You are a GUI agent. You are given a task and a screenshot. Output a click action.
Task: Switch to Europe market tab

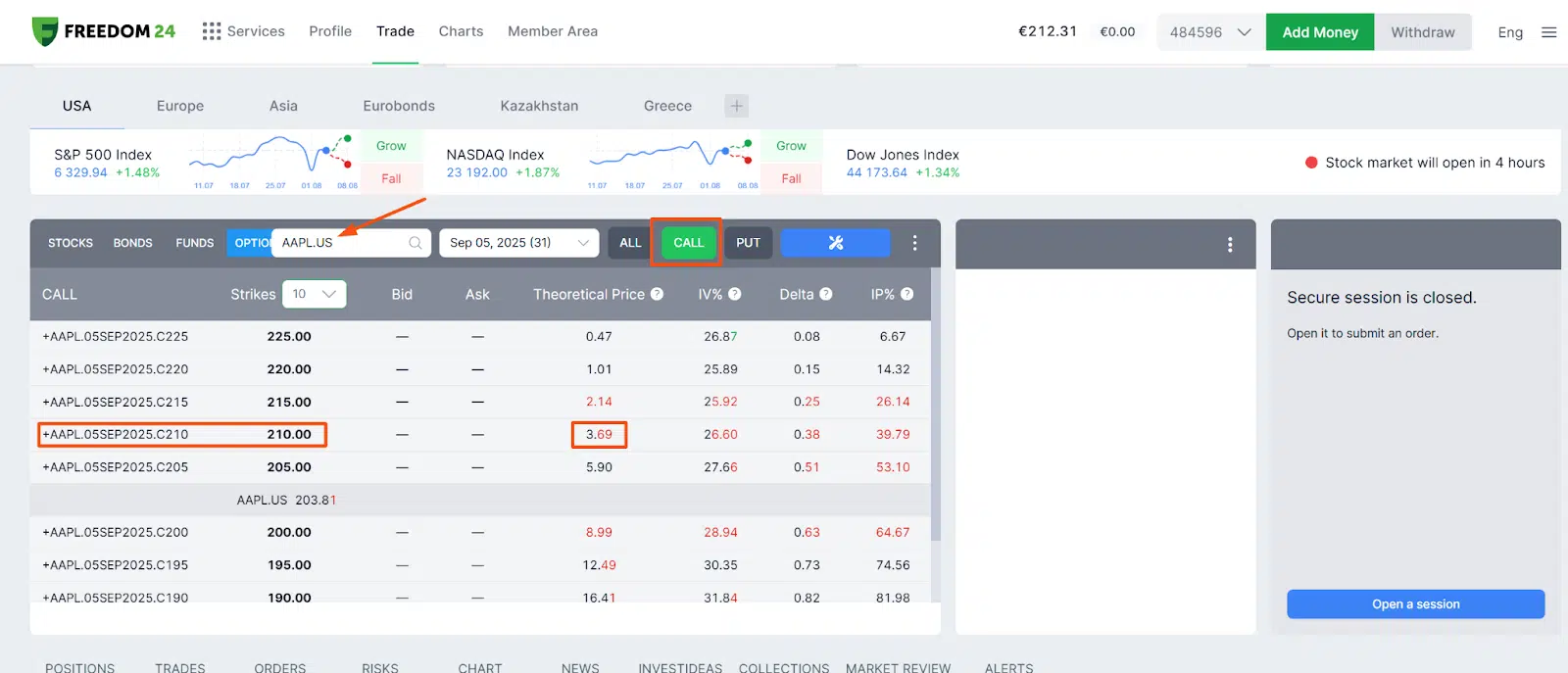(180, 106)
